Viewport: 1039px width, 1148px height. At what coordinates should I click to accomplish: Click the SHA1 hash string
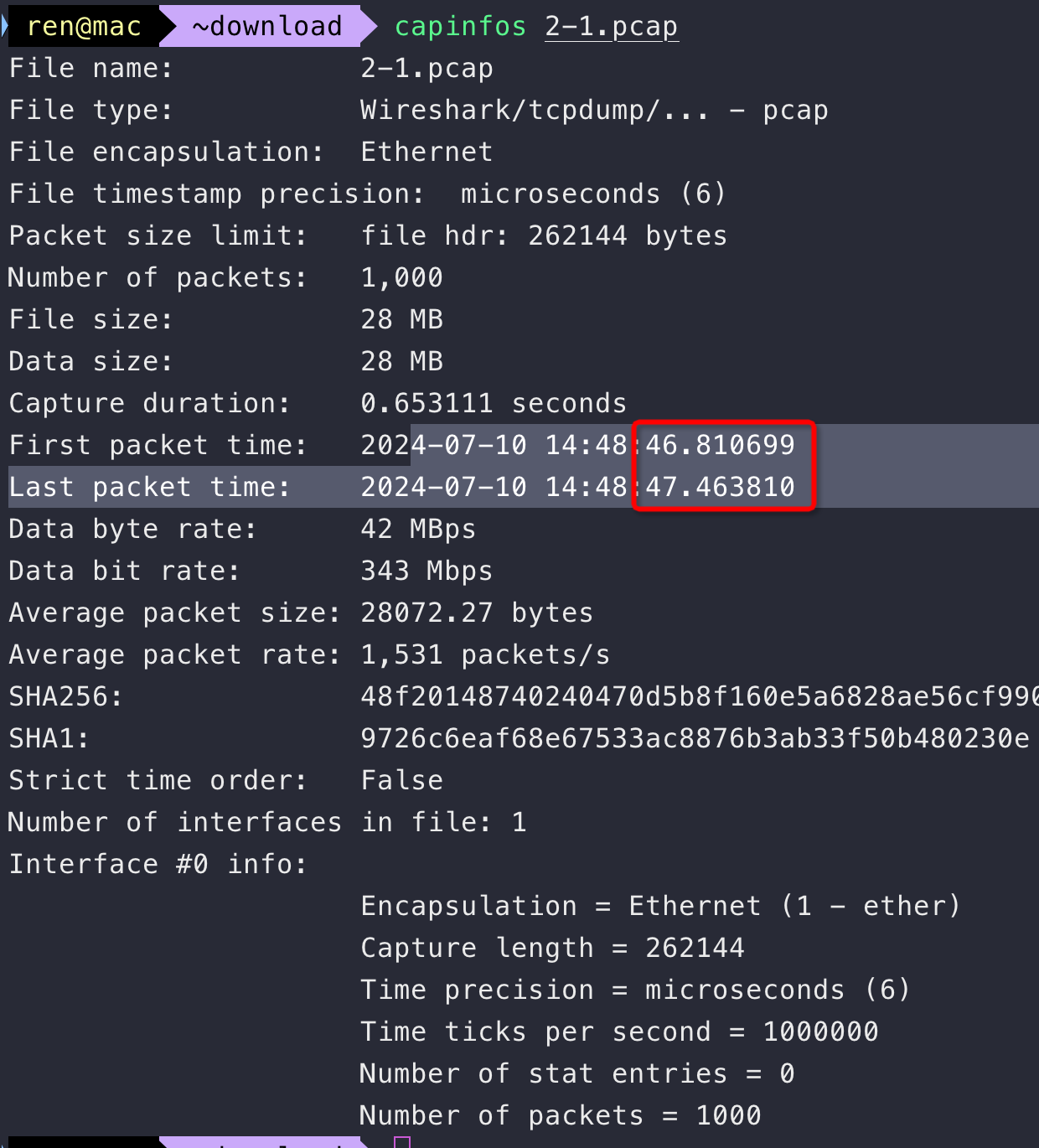point(694,738)
